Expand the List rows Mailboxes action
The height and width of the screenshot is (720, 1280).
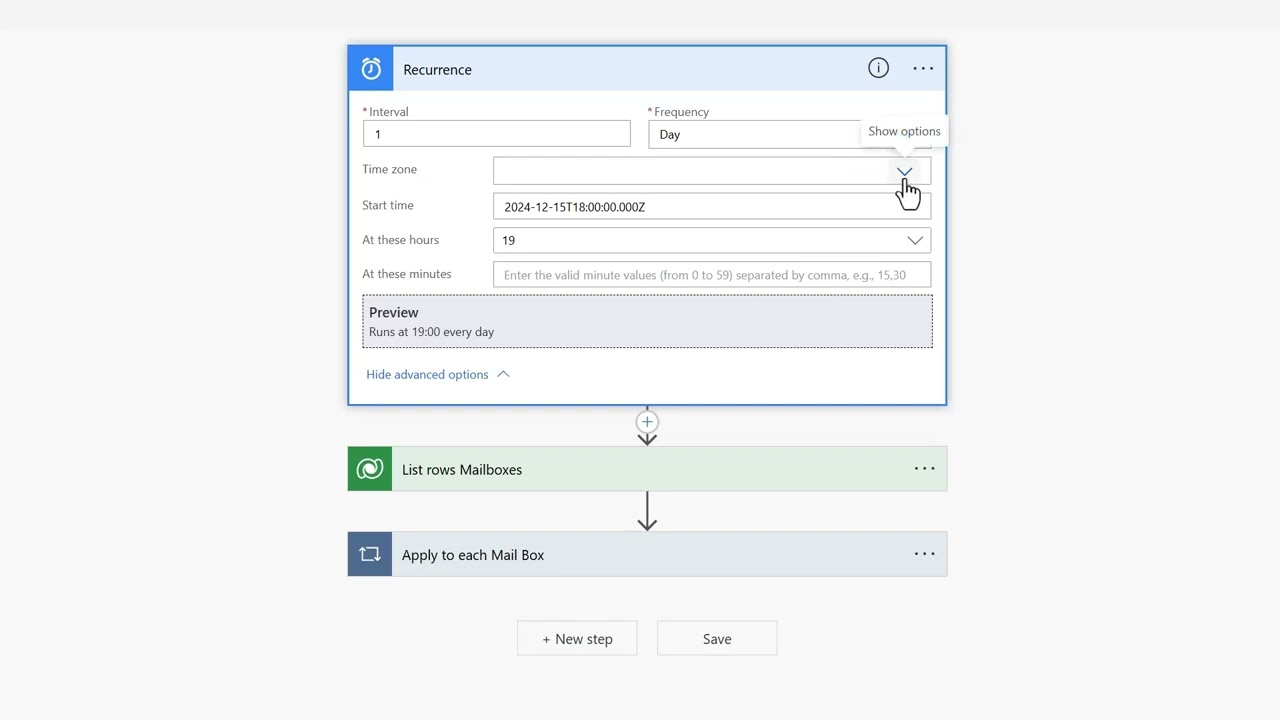click(x=647, y=469)
